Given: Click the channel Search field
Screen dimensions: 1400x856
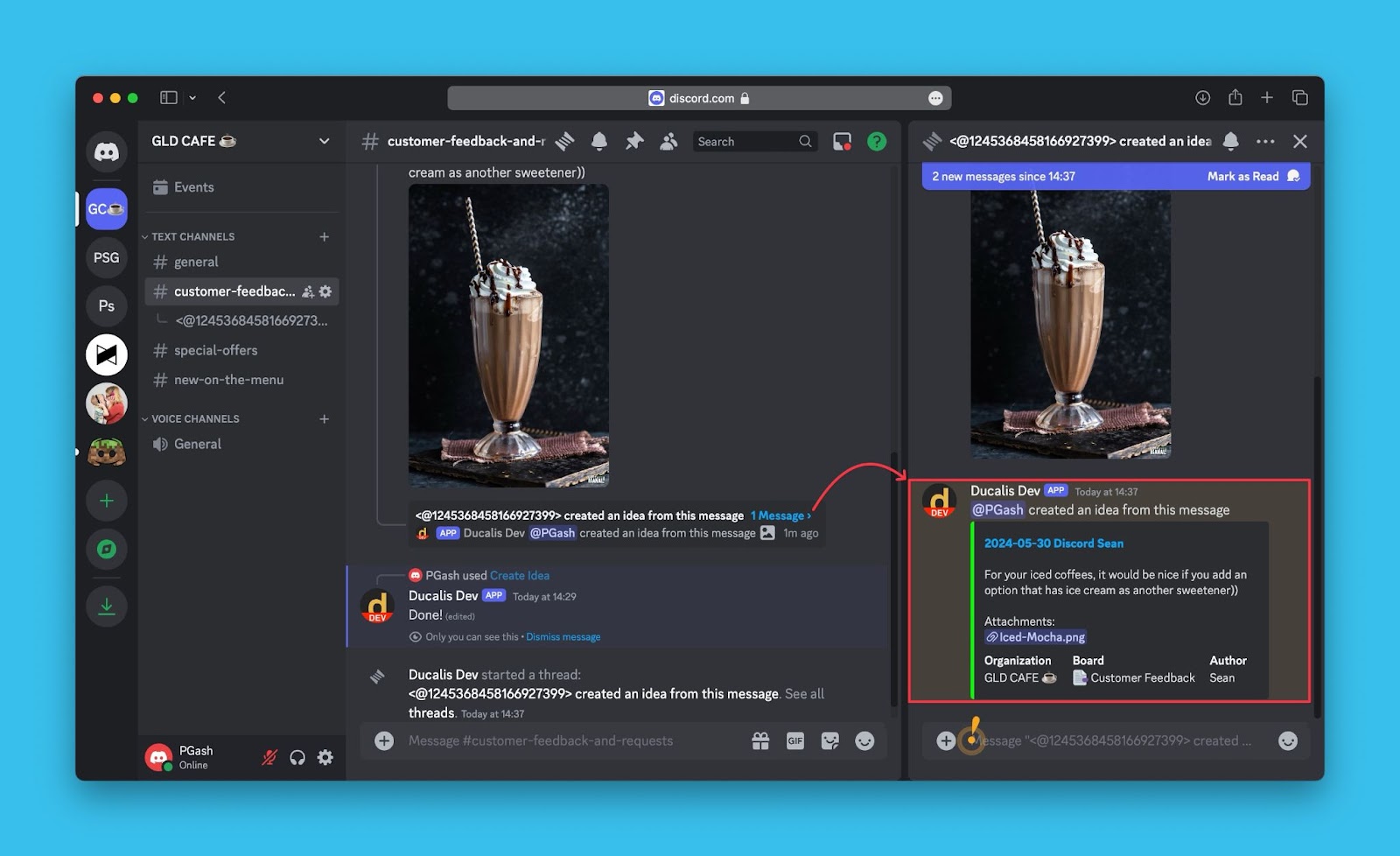Looking at the screenshot, I should point(746,142).
